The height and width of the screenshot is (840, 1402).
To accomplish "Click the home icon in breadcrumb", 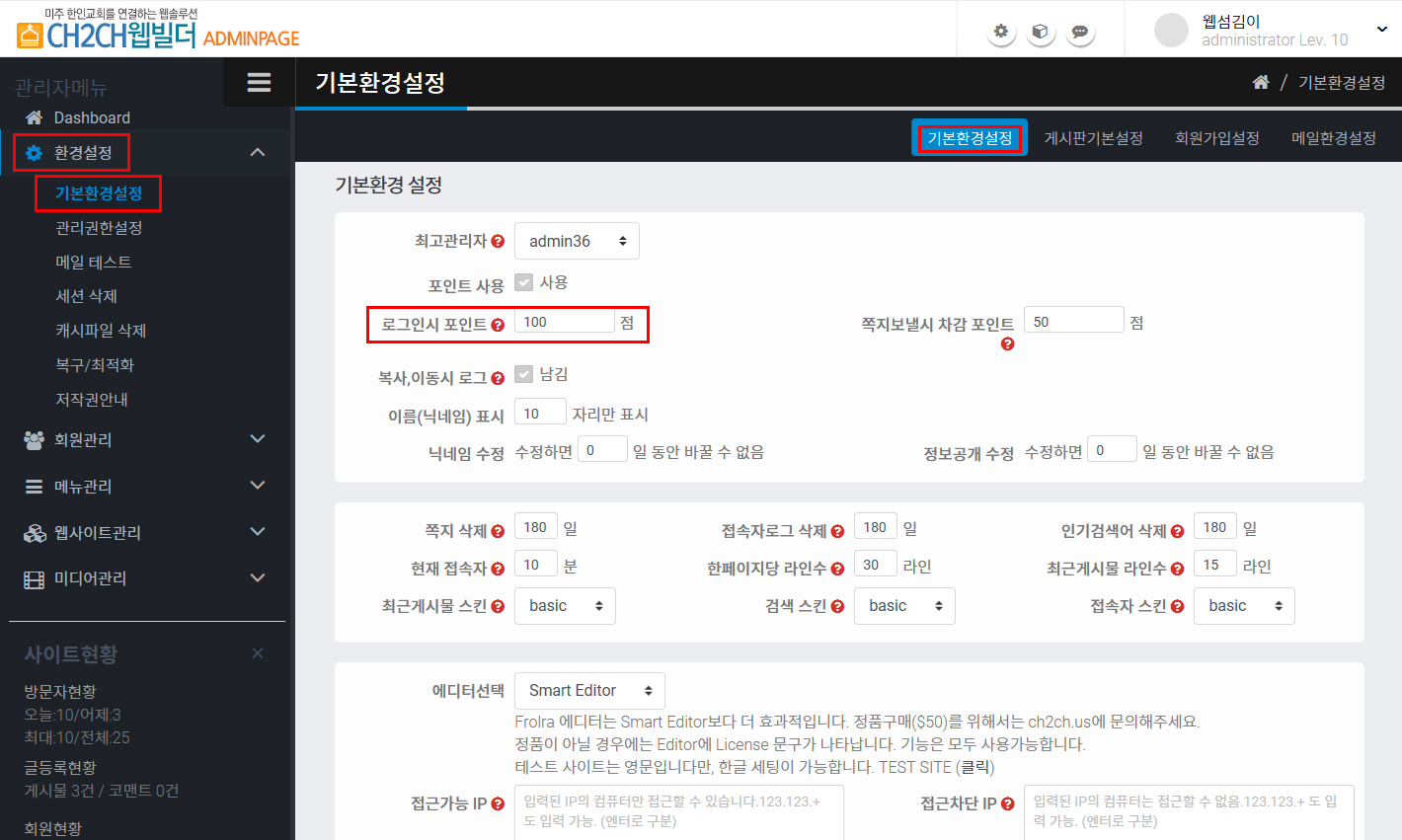I will coord(1261,83).
